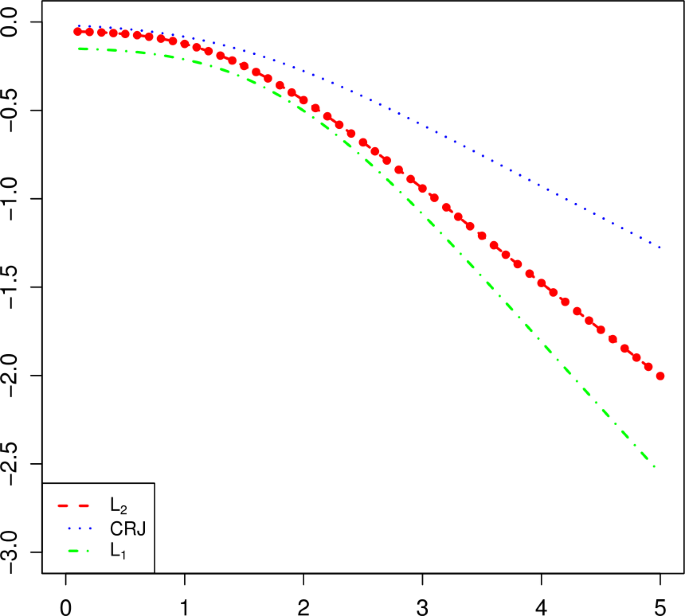Click x-axis tick label 0
This screenshot has height=616, width=685.
coord(66,603)
